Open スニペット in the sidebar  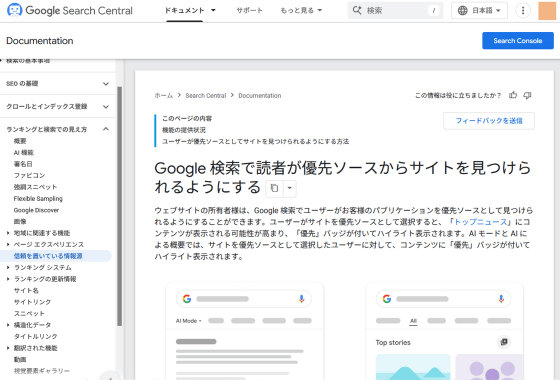(x=29, y=313)
